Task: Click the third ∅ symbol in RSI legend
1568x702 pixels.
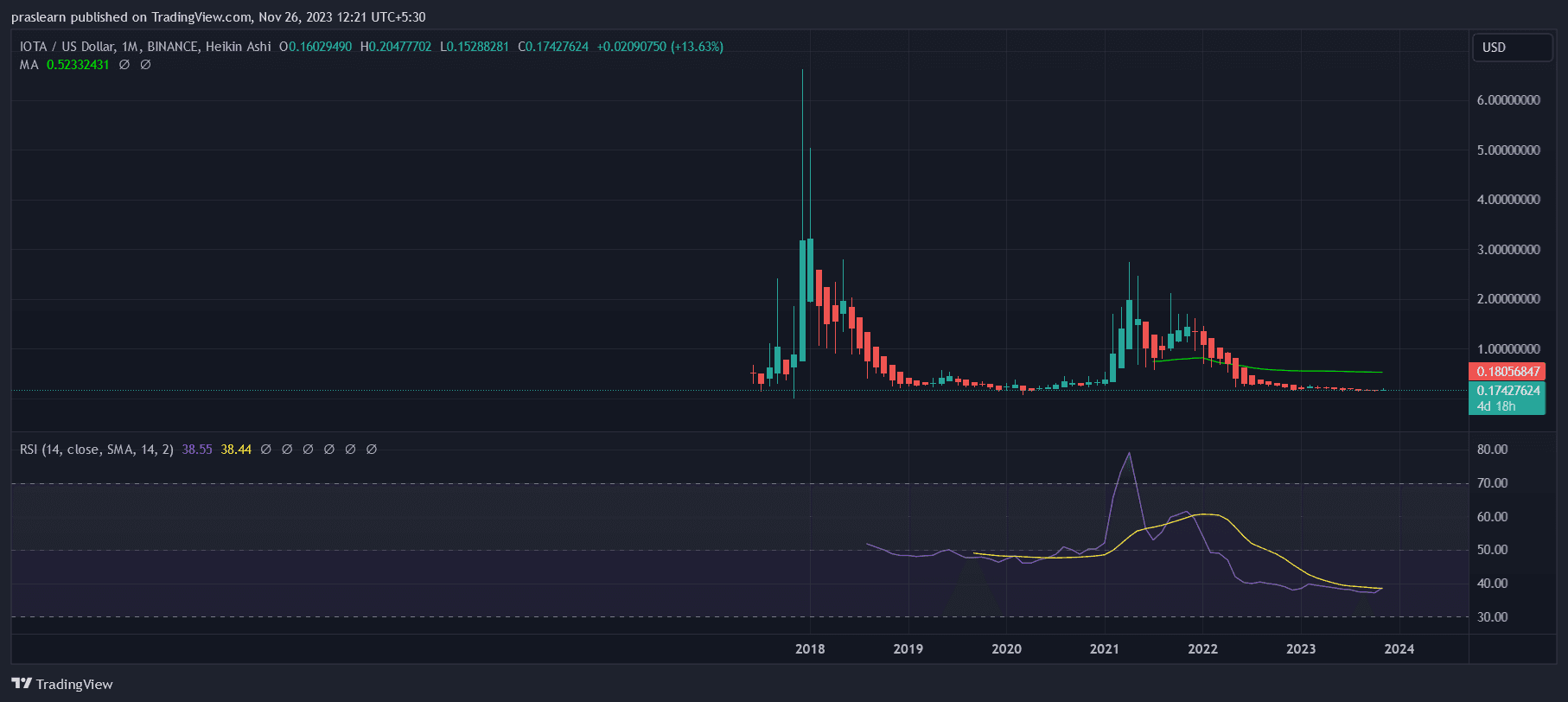Action: point(308,450)
